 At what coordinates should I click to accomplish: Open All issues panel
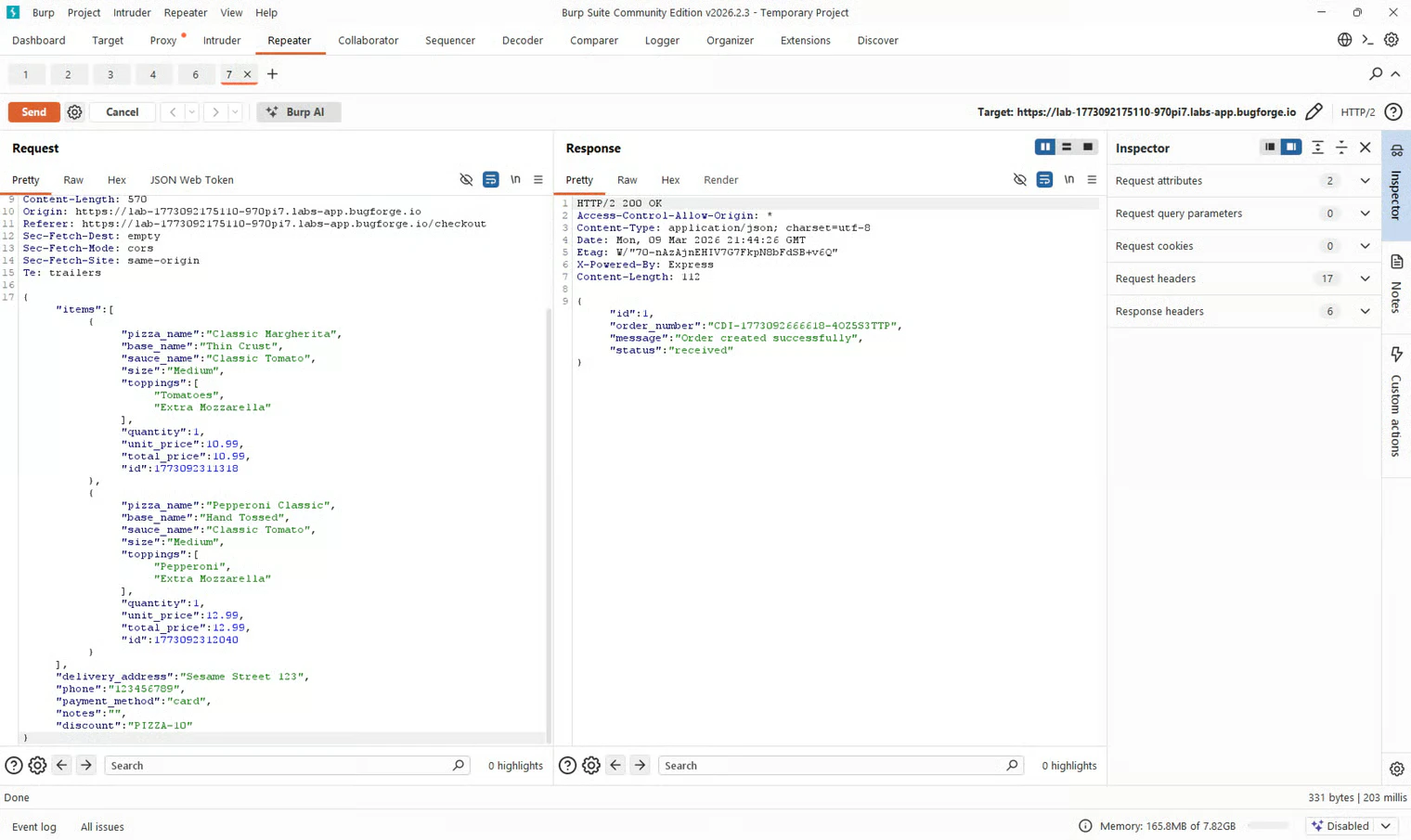pos(102,827)
